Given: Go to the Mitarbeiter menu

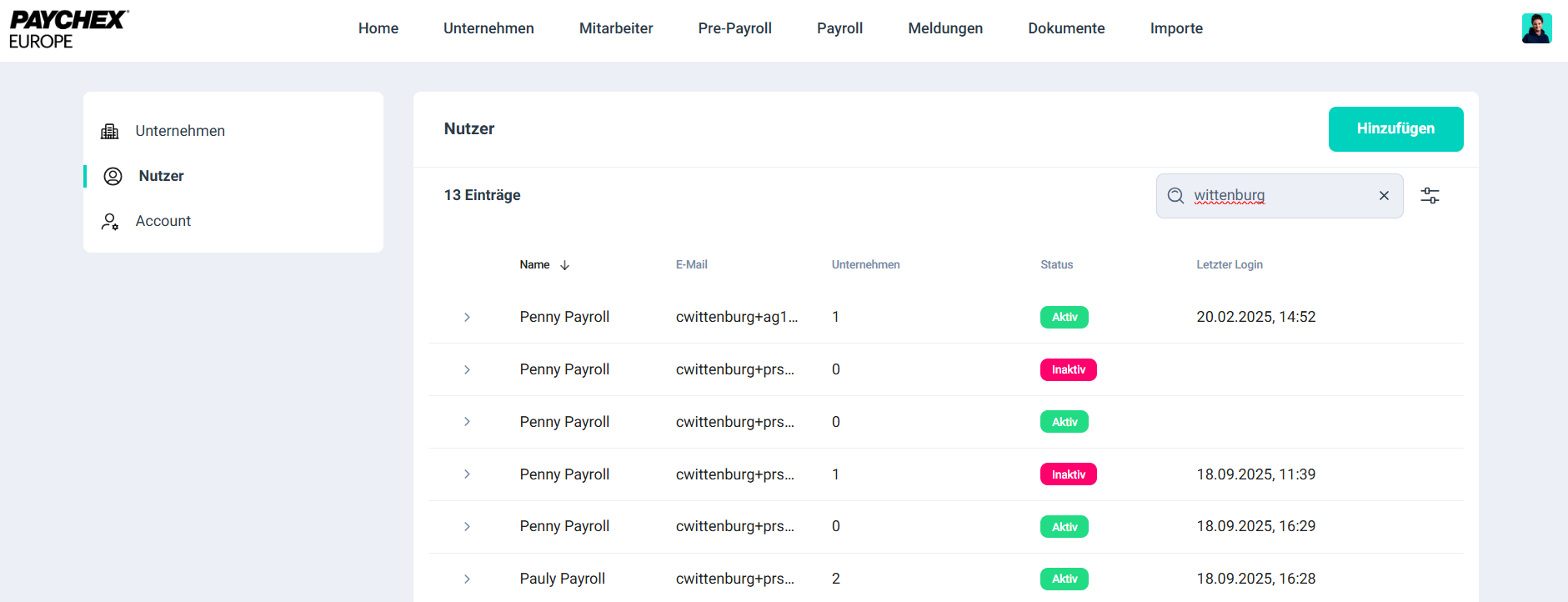Looking at the screenshot, I should 615,28.
